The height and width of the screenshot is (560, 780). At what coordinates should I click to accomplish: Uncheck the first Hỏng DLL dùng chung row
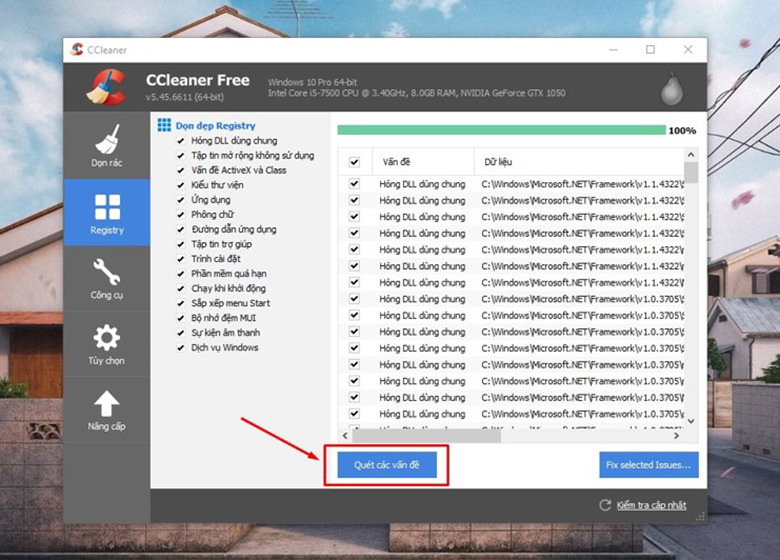tap(354, 184)
